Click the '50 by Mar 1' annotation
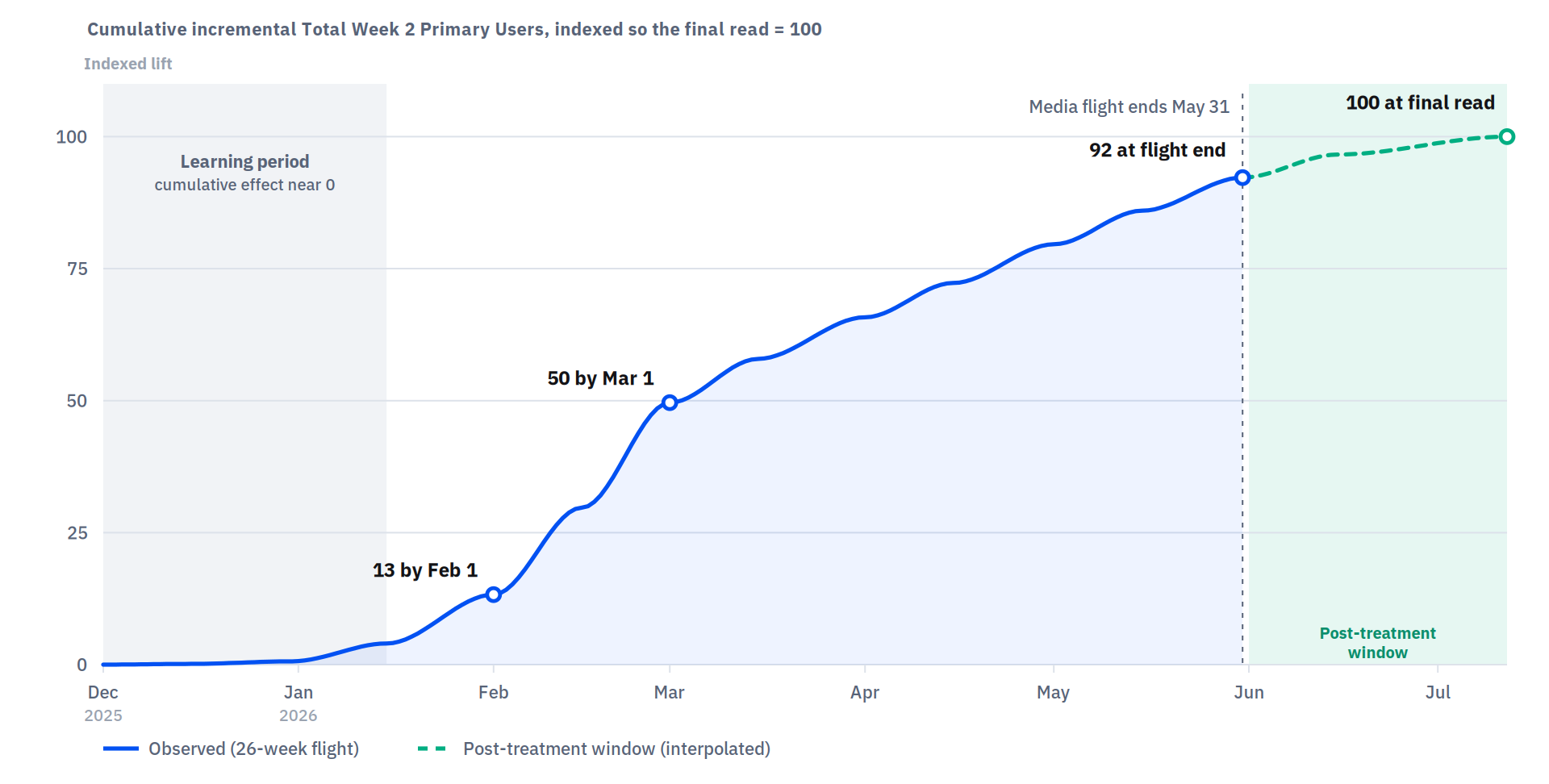The width and height of the screenshot is (1549, 784). coord(601,378)
